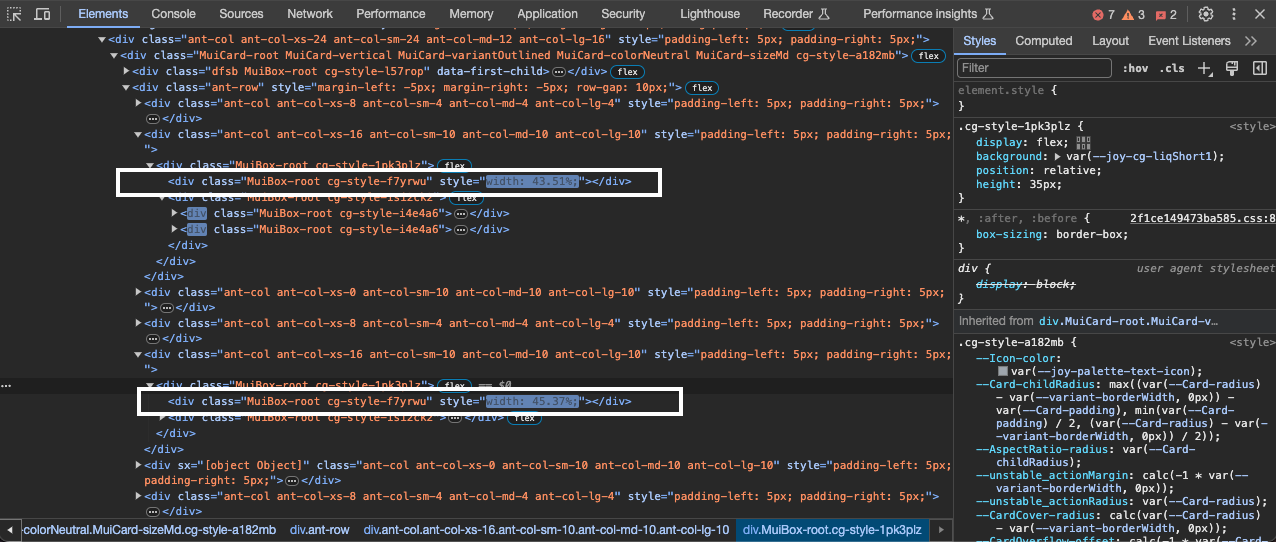Open the three-dot gutter menu beside the $0 row
Image resolution: width=1276 pixels, height=542 pixels.
[x=7, y=385]
